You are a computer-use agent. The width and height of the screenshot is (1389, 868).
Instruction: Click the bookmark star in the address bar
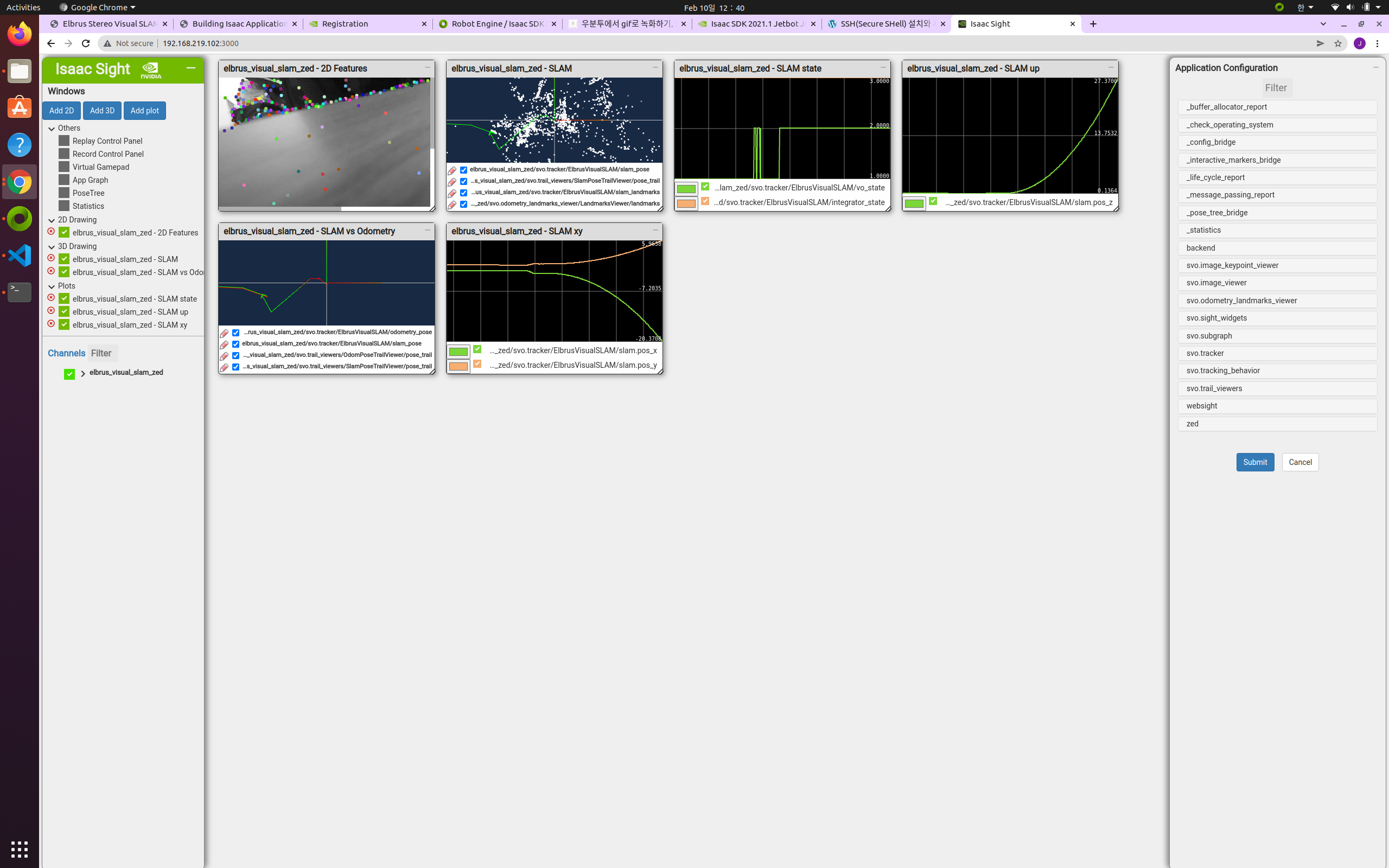[x=1339, y=43]
